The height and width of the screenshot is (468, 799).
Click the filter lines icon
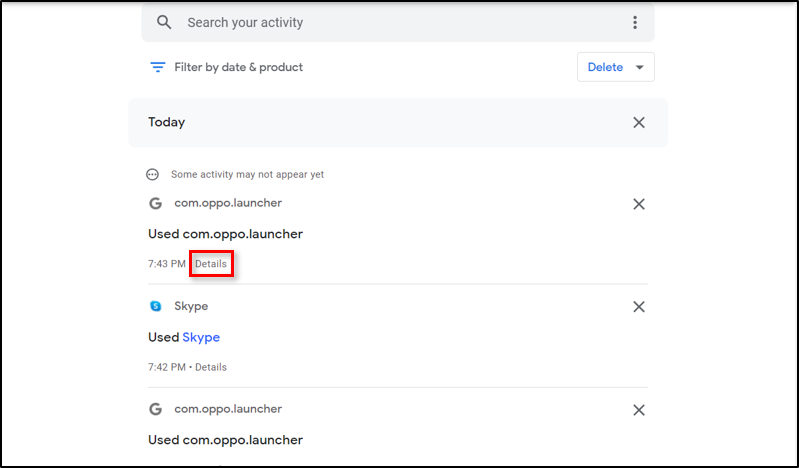[x=157, y=67]
